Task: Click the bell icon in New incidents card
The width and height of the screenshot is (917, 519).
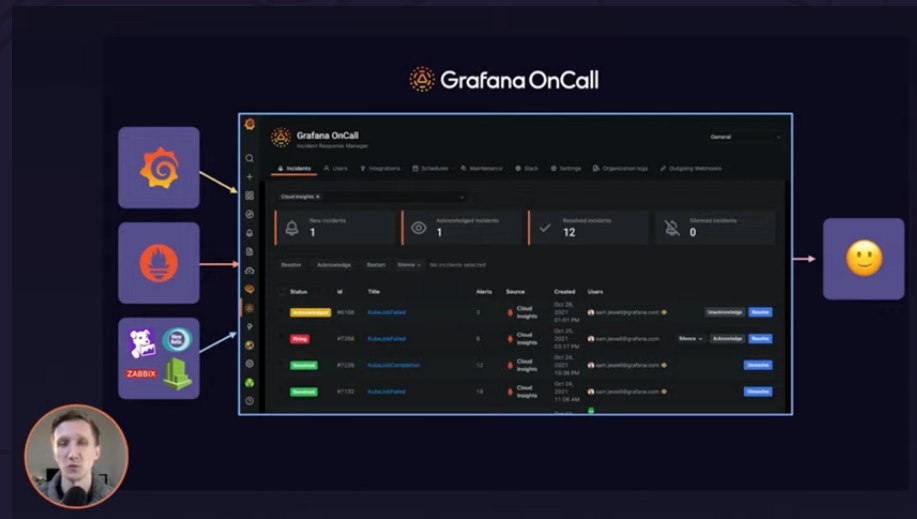Action: tap(292, 228)
